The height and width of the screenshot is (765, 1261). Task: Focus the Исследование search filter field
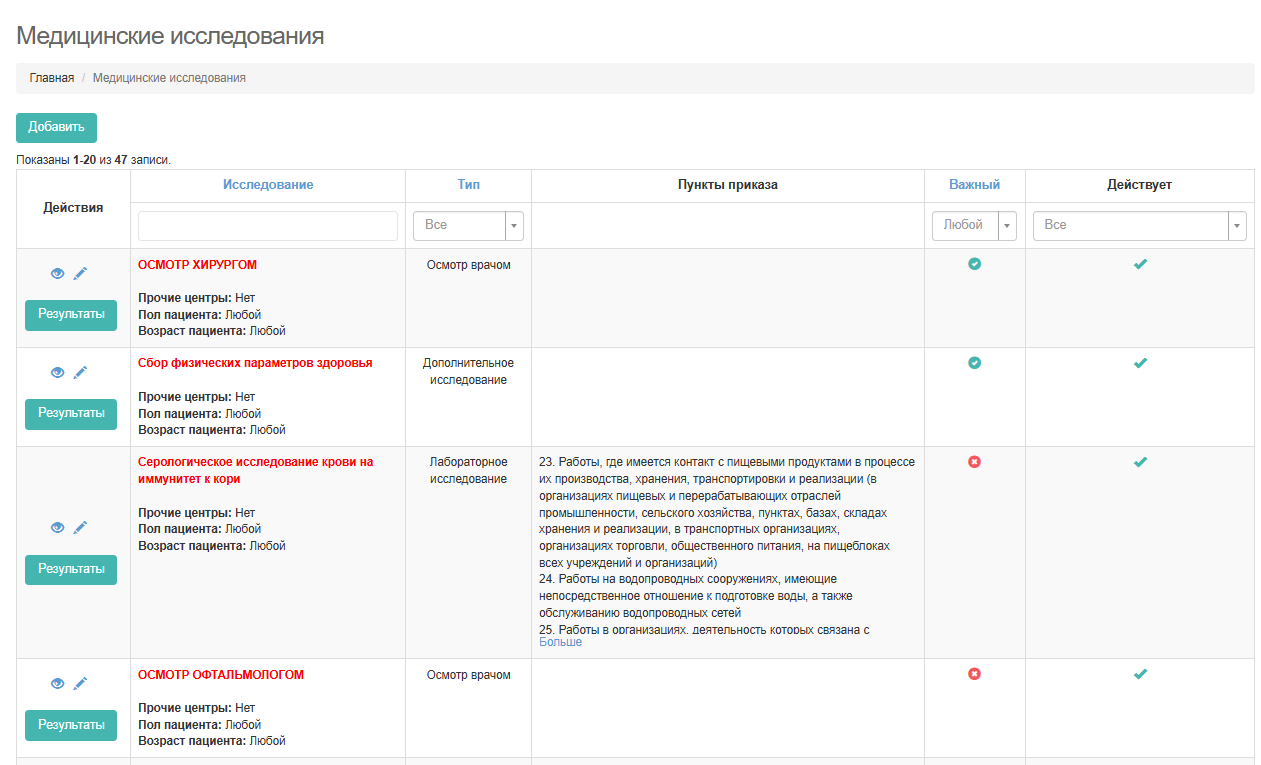coord(268,226)
